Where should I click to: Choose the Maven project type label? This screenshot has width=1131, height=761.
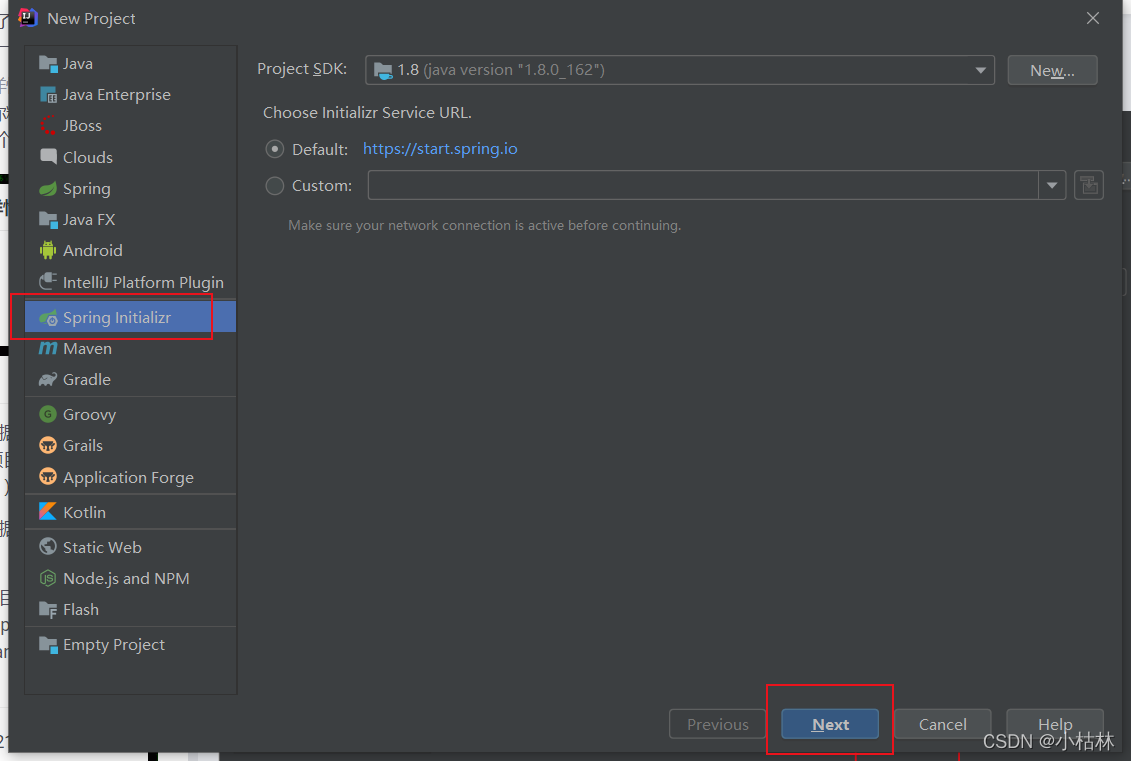[x=87, y=348]
